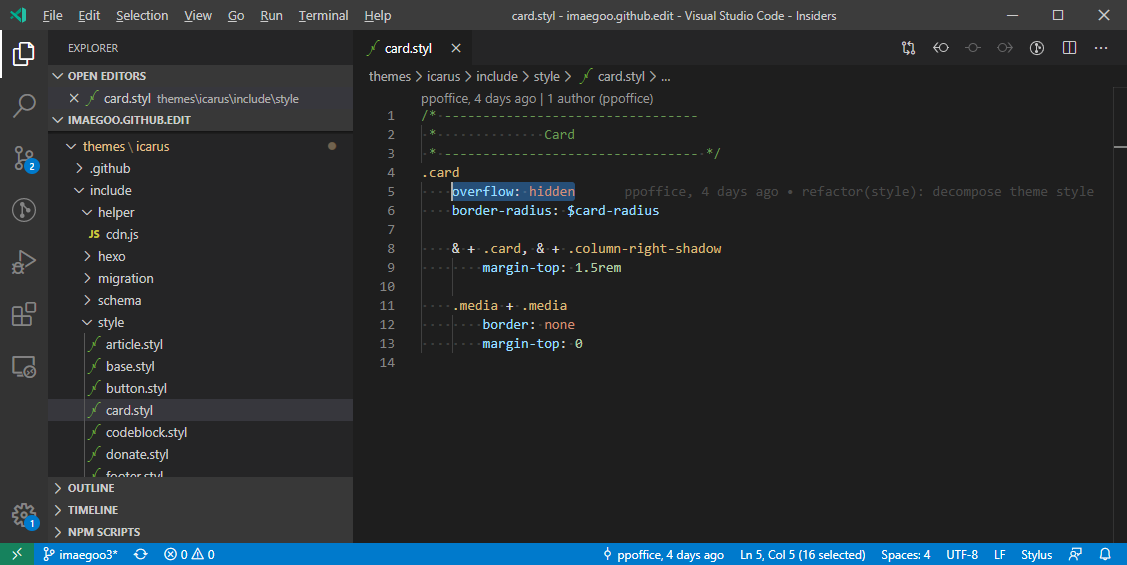Open donate.styl in the file tree
The image size is (1127, 565).
point(201,454)
